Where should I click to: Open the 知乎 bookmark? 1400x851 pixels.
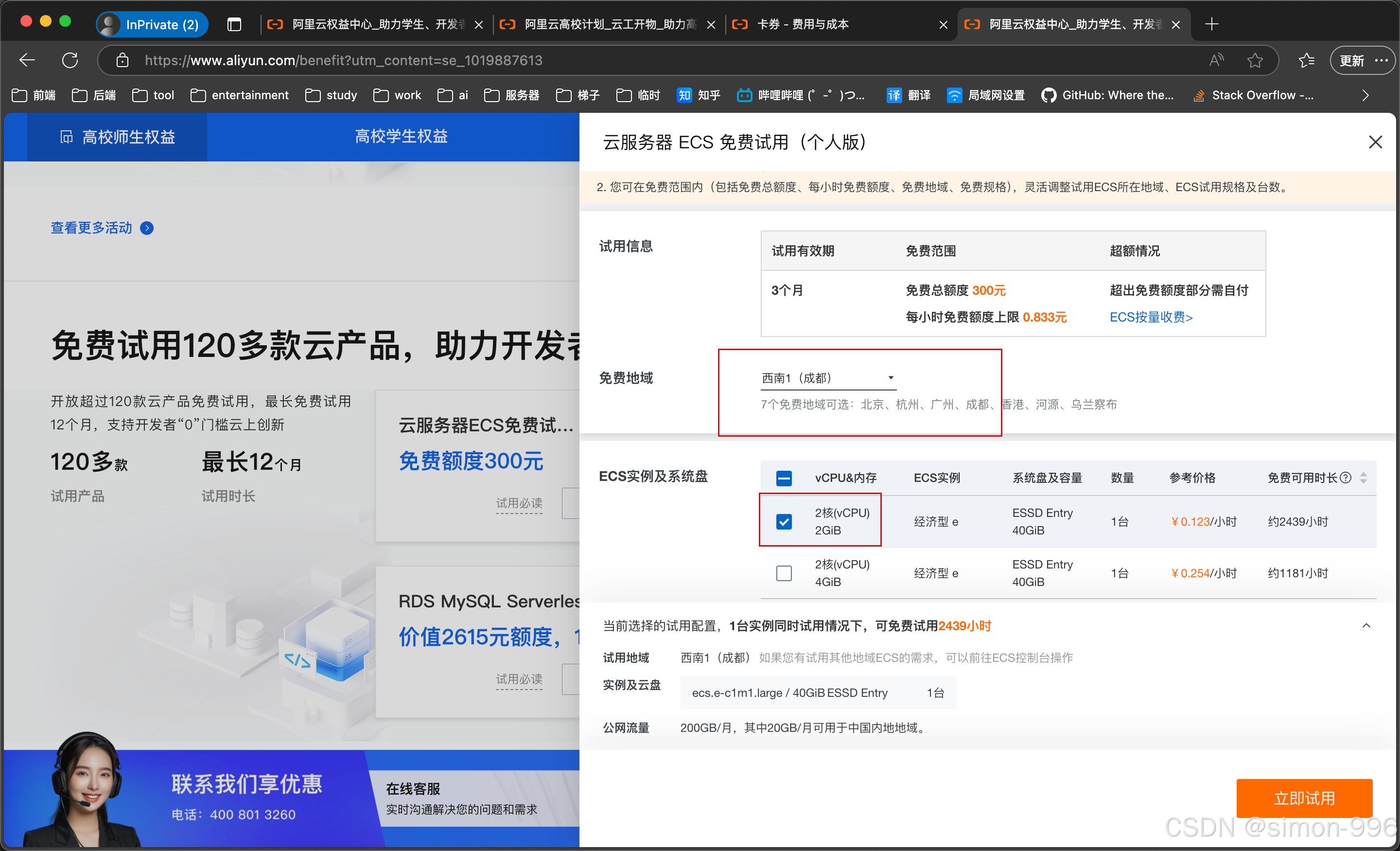pos(698,95)
